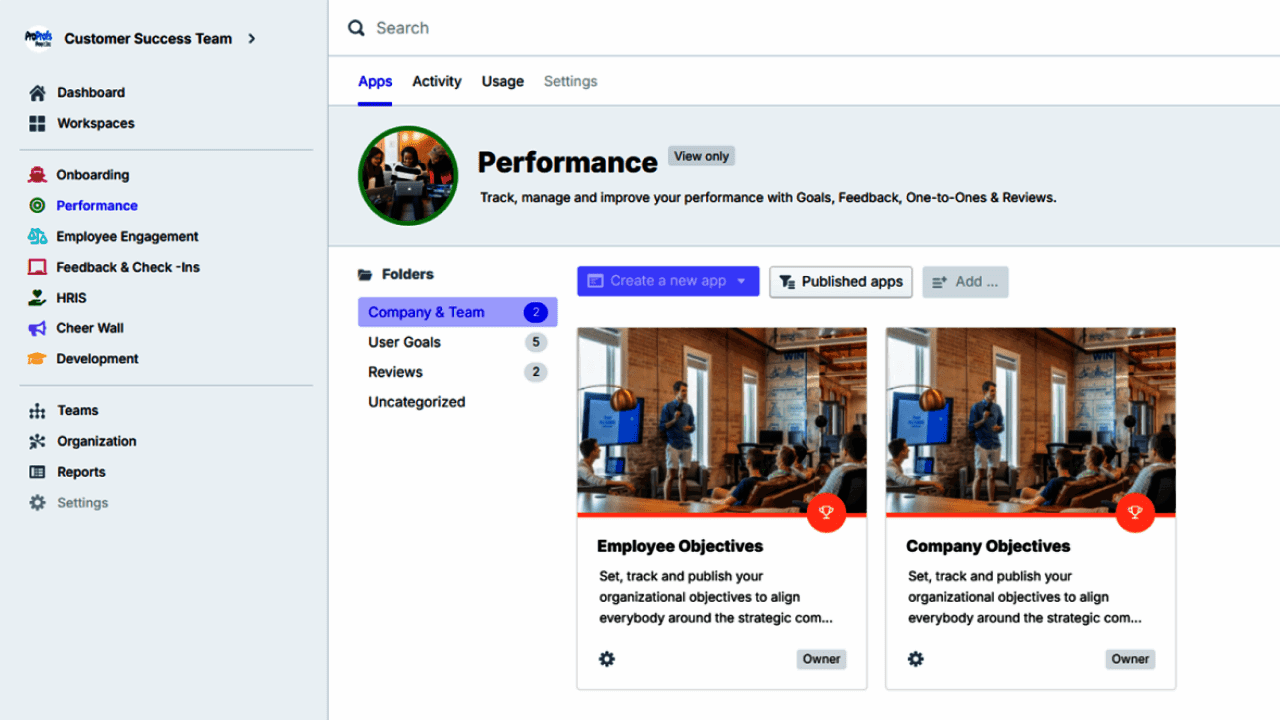Open Reports in the sidebar
Viewport: 1280px width, 720px height.
click(81, 472)
